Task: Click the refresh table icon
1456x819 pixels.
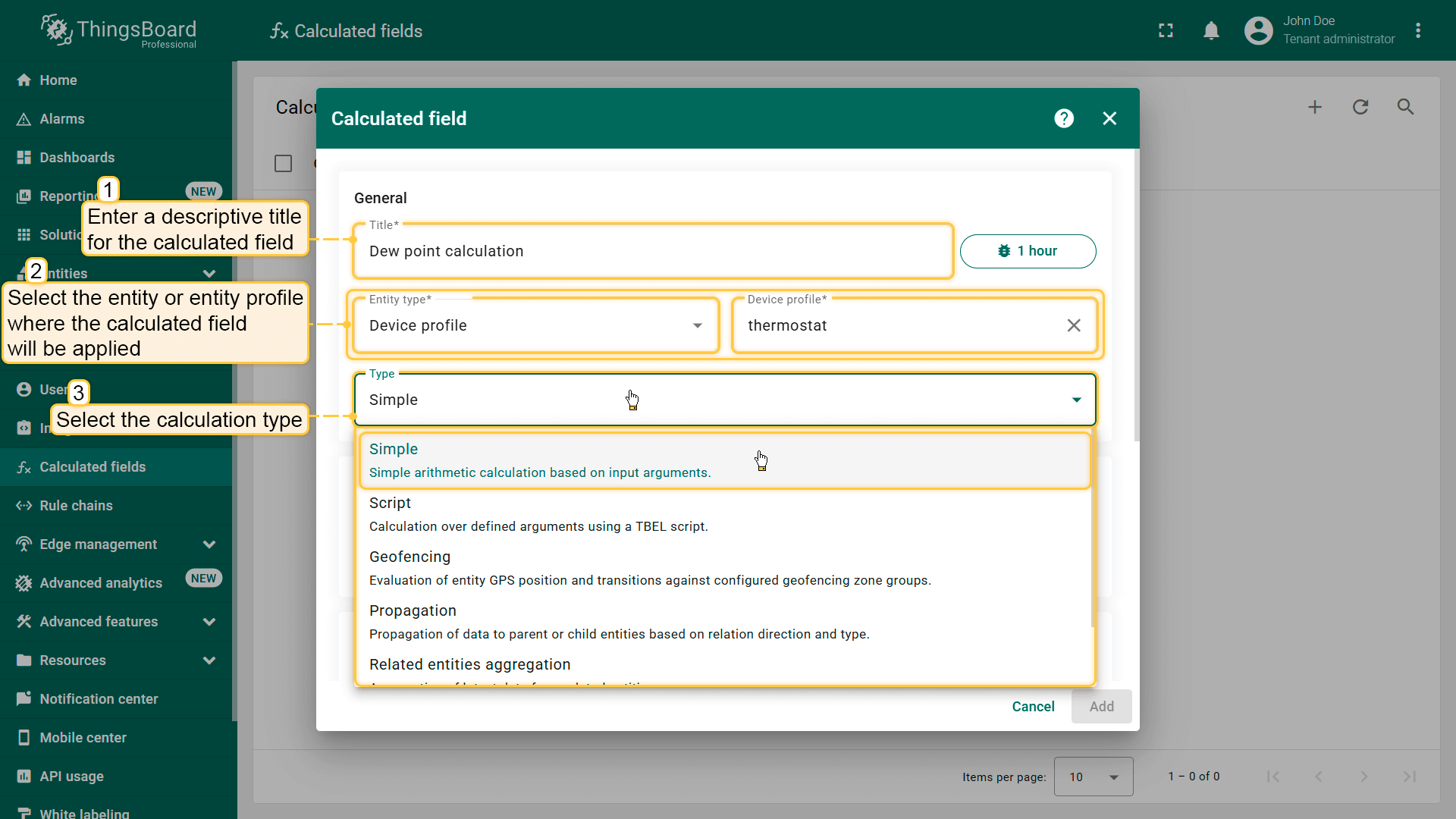Action: (1360, 107)
